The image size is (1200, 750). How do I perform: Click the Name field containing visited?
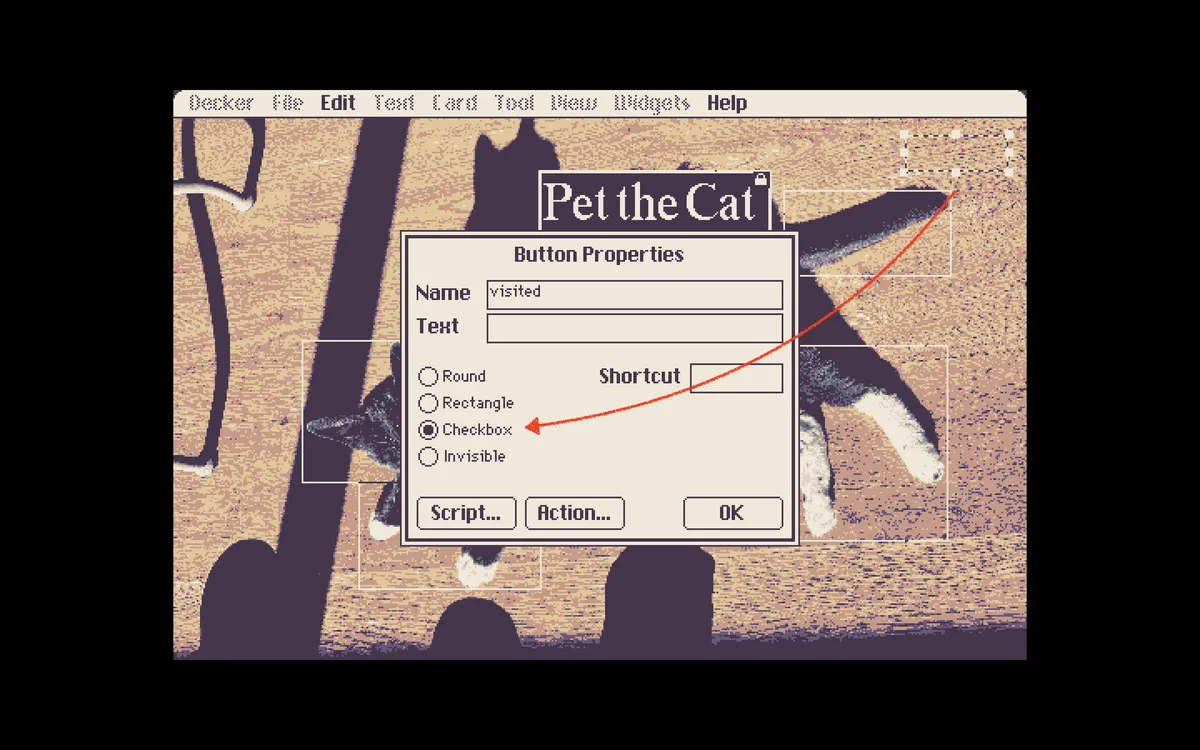point(635,294)
